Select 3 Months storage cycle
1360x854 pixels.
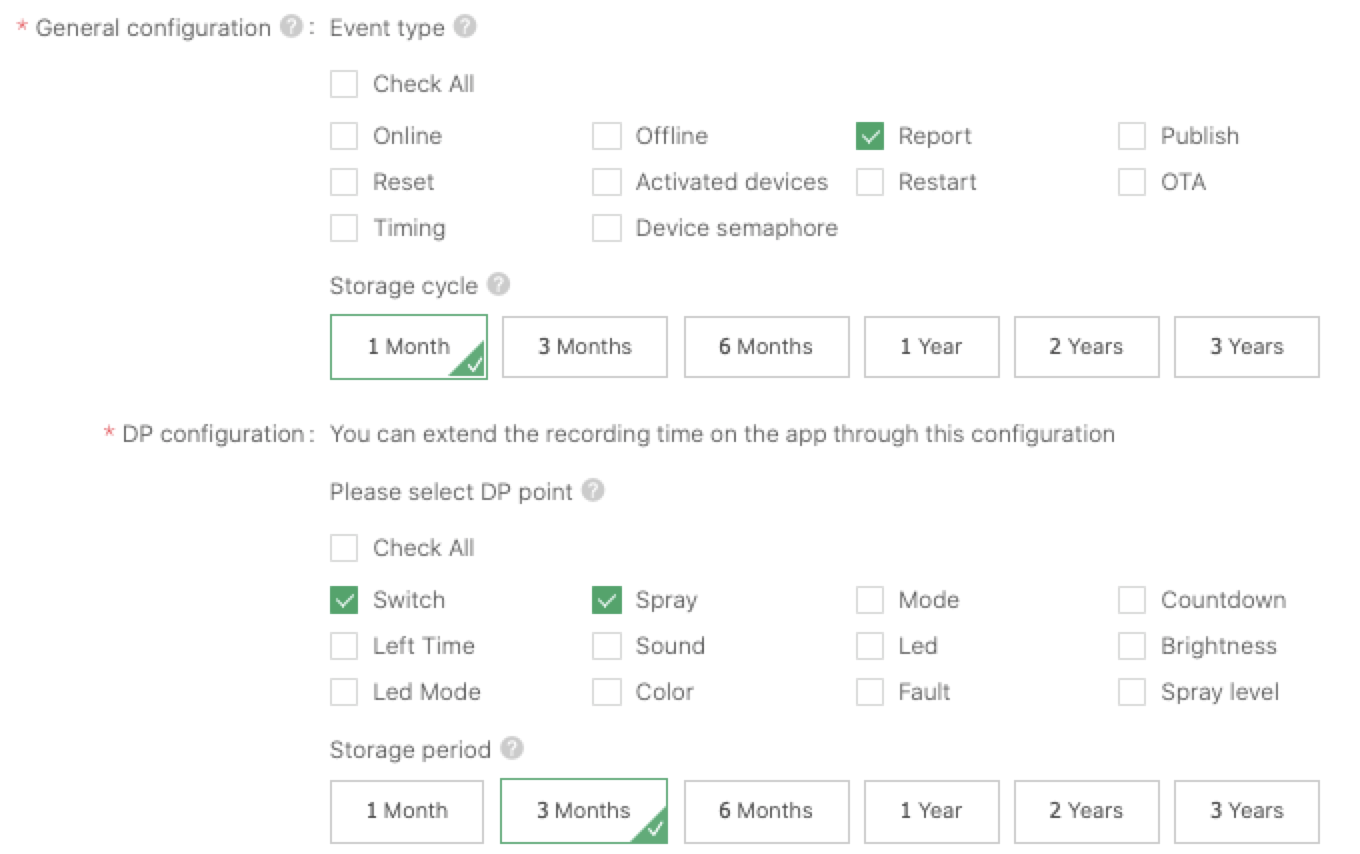[585, 347]
